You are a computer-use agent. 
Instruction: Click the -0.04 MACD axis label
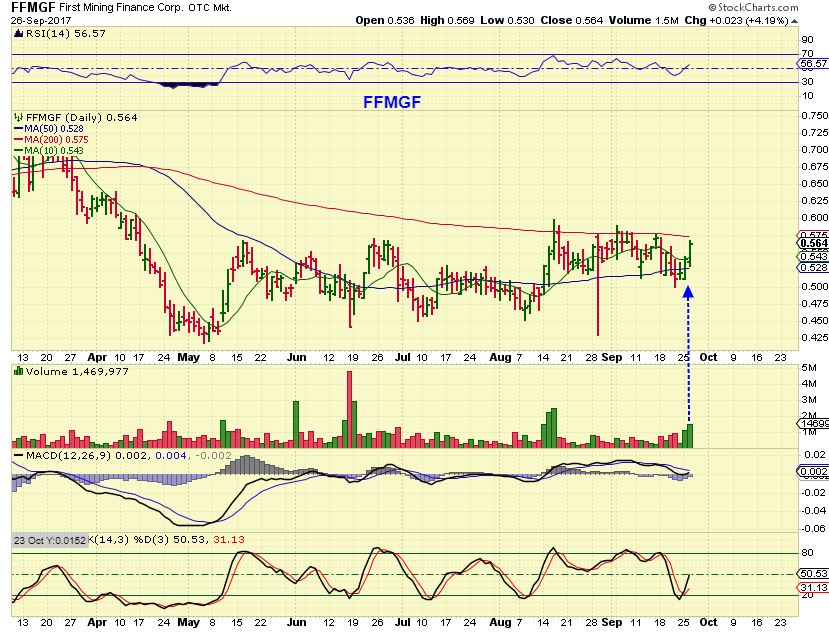coord(814,510)
